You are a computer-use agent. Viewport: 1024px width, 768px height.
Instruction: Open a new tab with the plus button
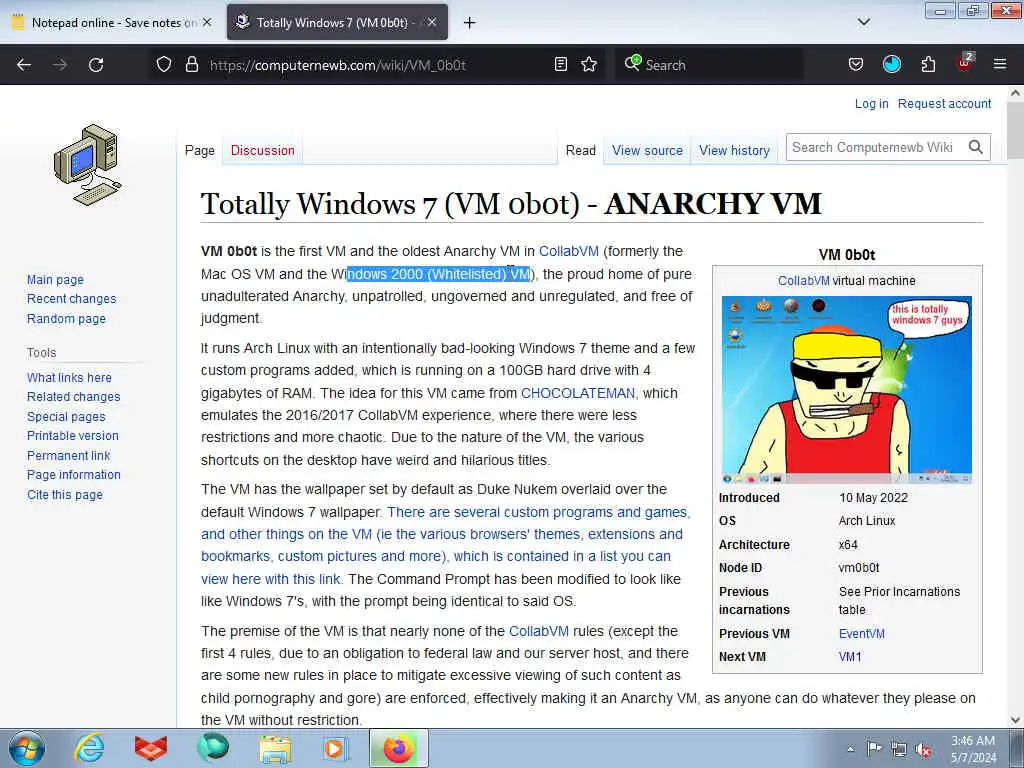point(469,23)
